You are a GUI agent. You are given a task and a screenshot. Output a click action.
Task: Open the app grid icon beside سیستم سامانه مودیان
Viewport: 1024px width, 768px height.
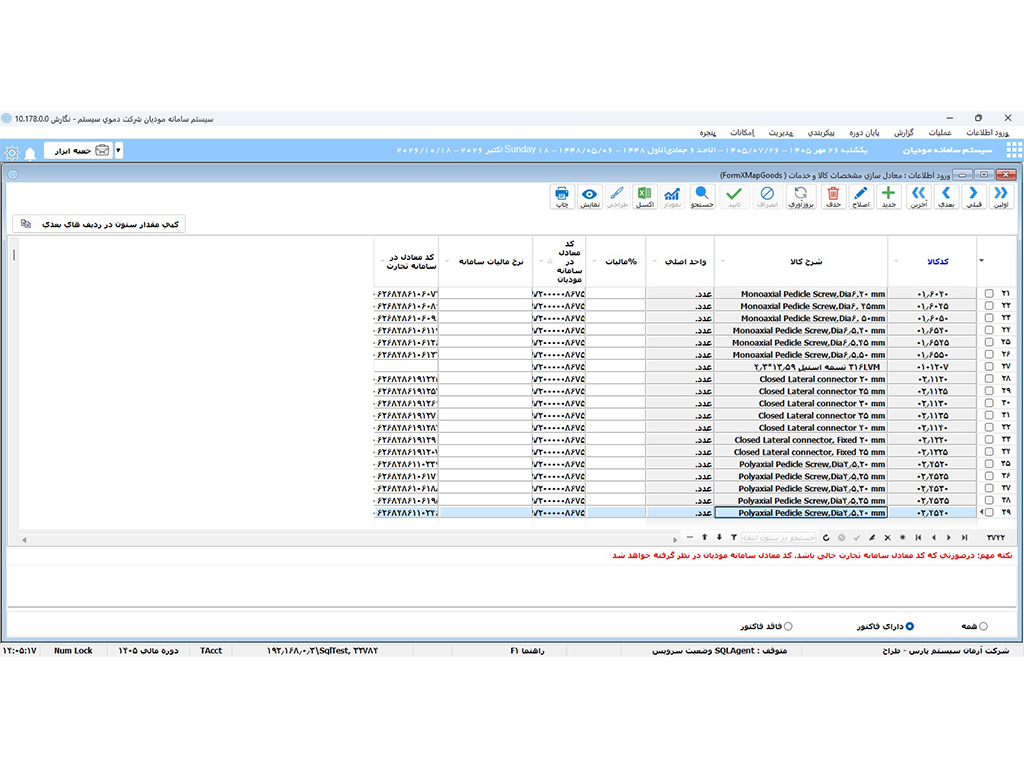click(x=1014, y=150)
